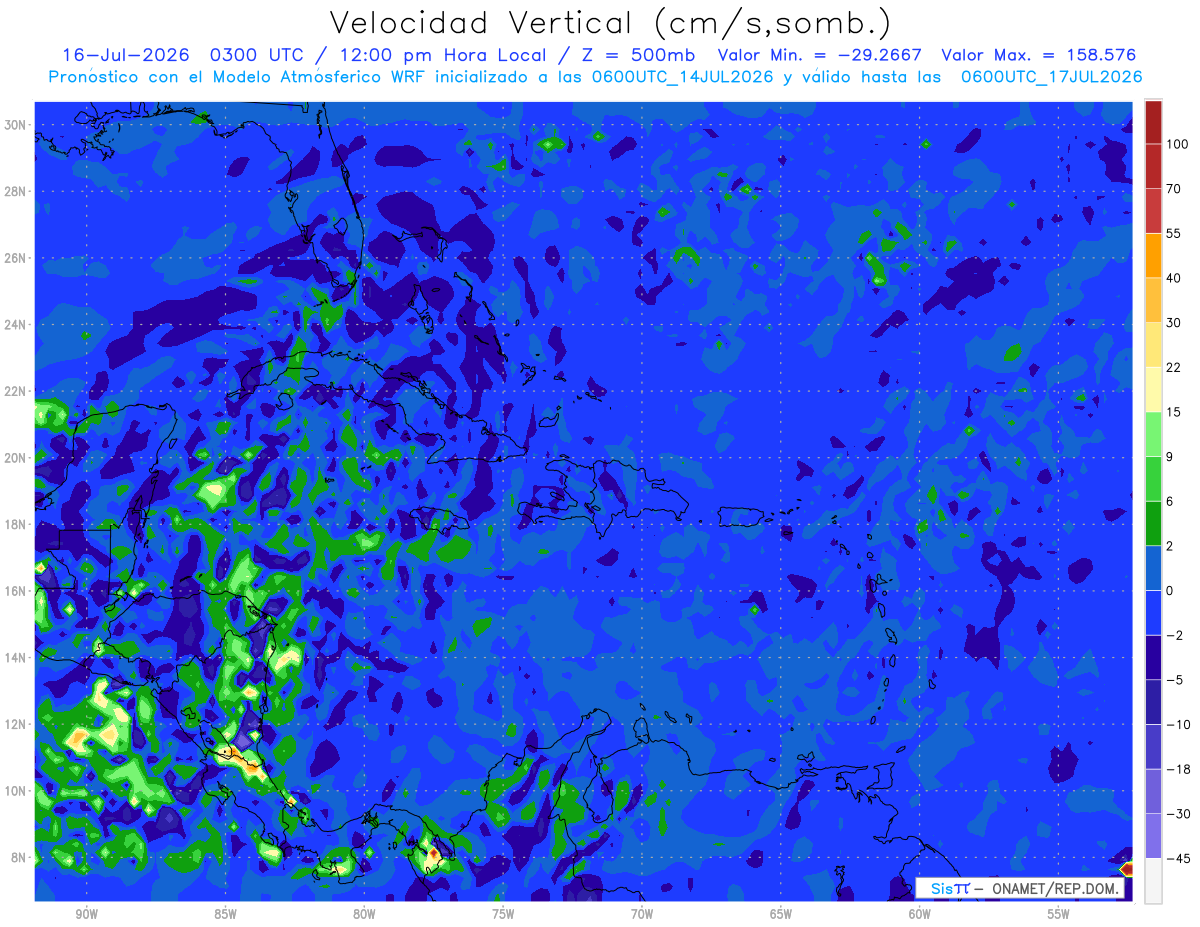
Task: Click the colorbar label '-10'
Action: (1177, 725)
